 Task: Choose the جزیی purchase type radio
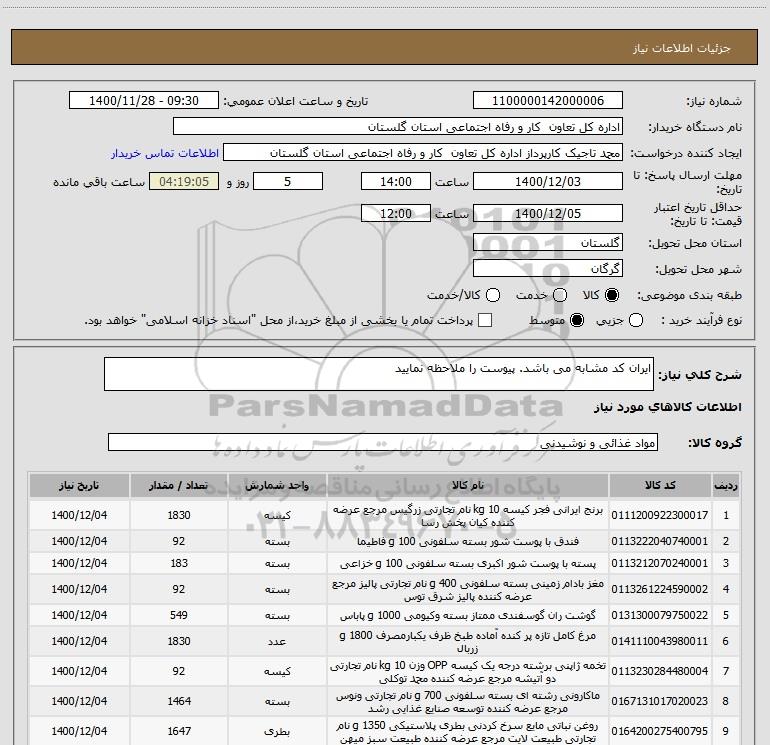(636, 321)
